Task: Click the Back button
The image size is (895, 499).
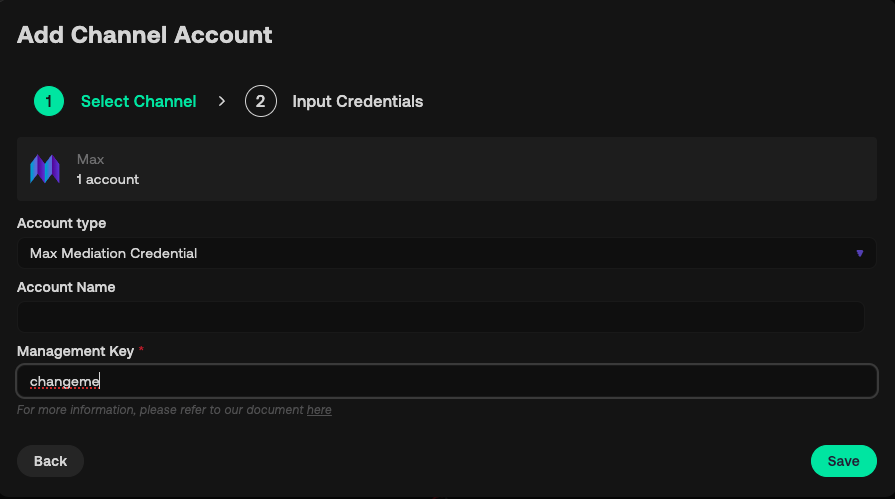Action: point(50,461)
